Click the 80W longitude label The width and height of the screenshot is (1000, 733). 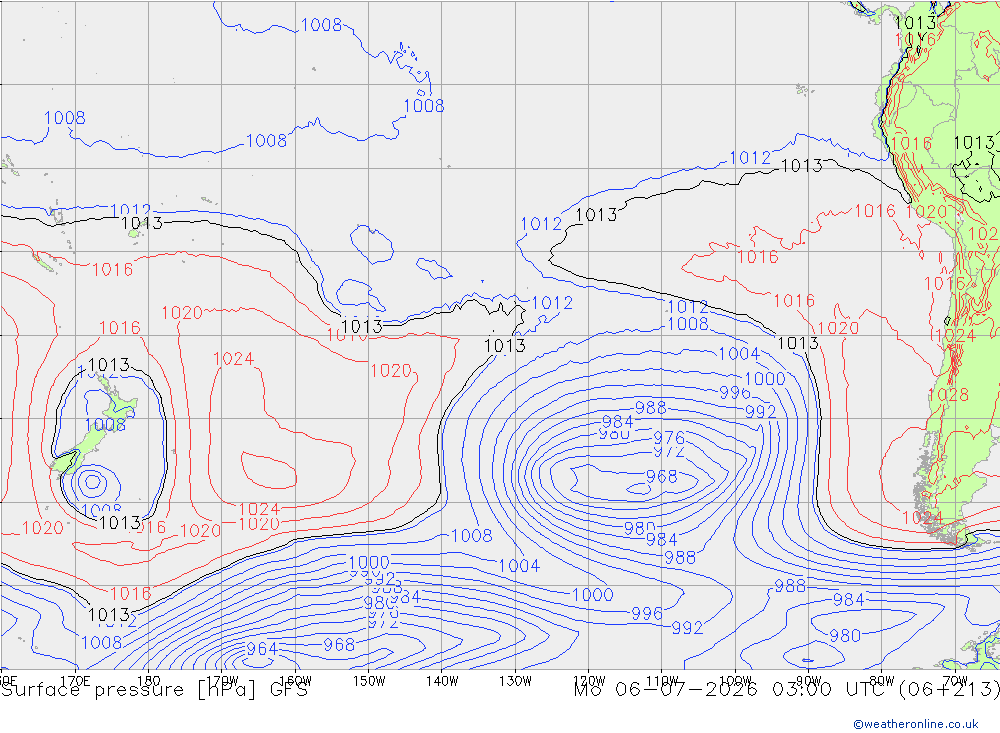click(882, 681)
